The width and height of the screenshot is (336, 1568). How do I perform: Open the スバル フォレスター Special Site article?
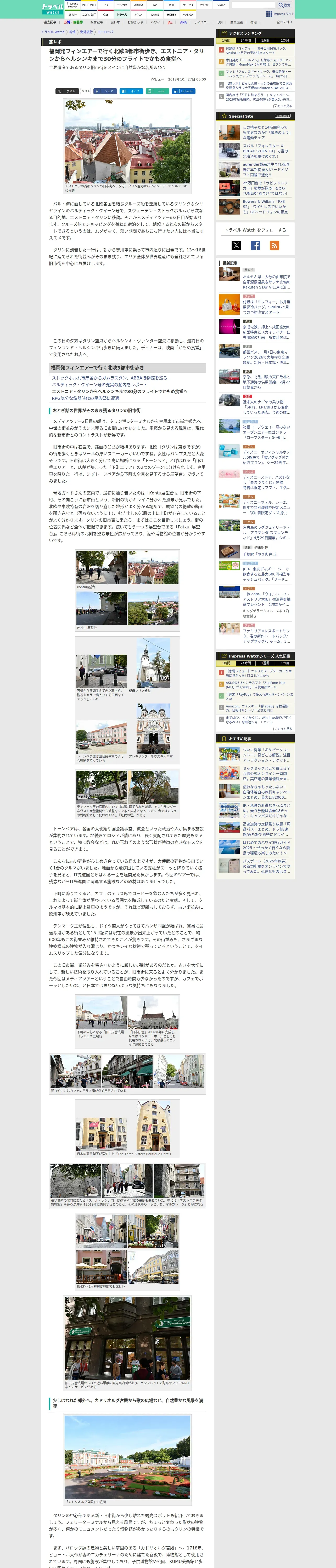pos(266,151)
